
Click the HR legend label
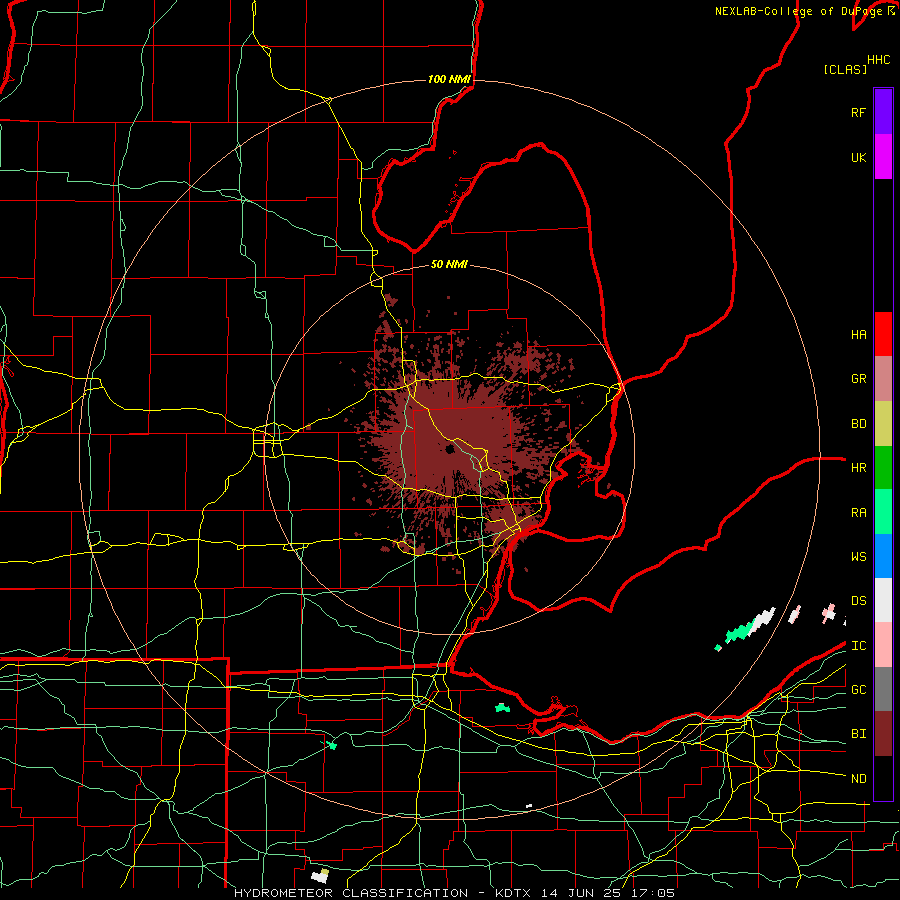(858, 468)
